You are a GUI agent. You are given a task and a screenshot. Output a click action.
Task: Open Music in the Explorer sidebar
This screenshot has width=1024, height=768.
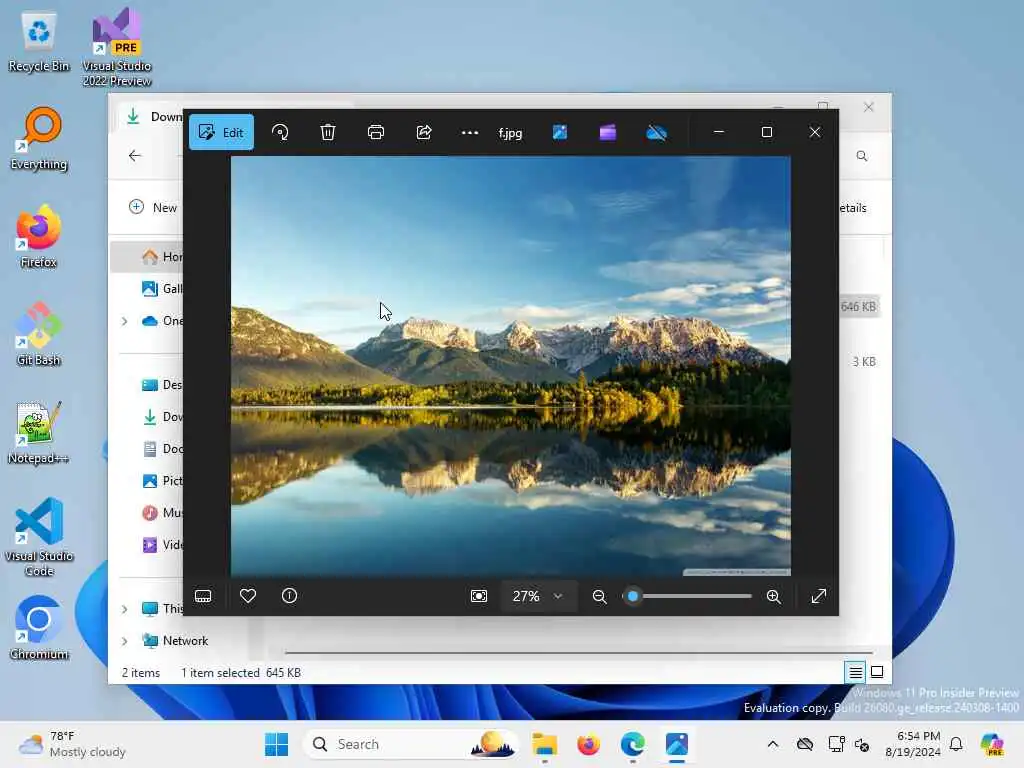[x=162, y=513]
